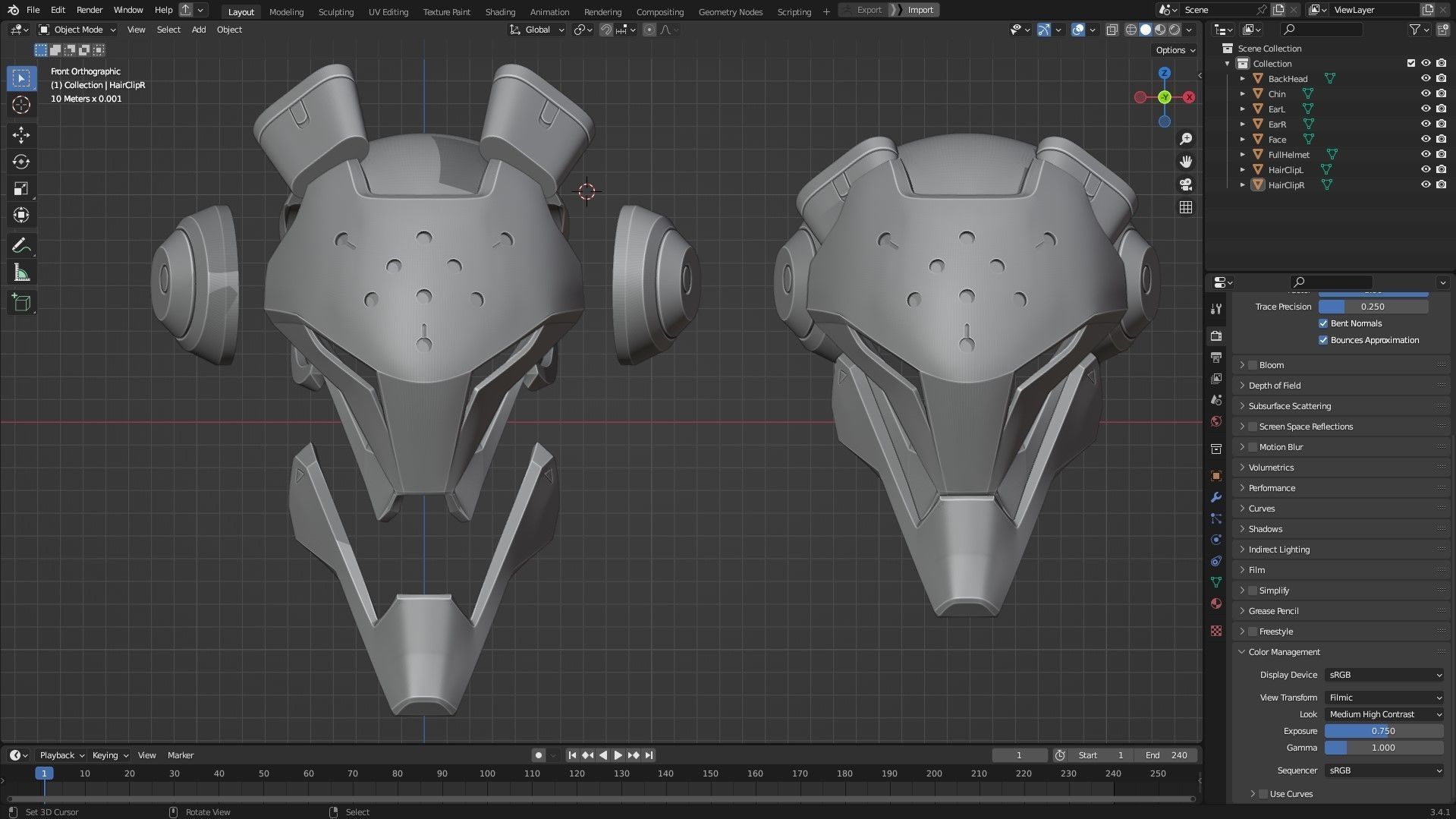The image size is (1456, 819).
Task: Click the Z axis on navigation gizmo
Action: (1165, 74)
